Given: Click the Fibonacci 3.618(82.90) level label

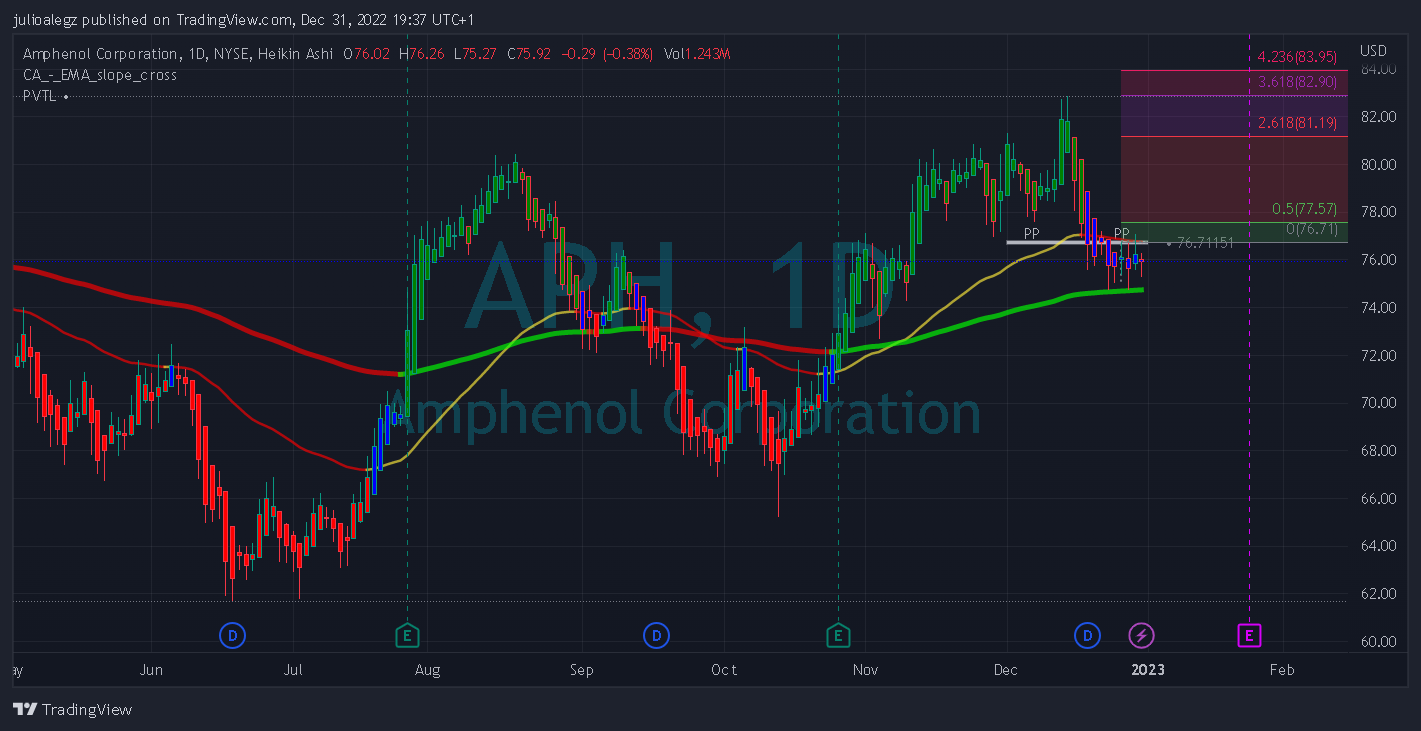Looking at the screenshot, I should (x=1297, y=81).
